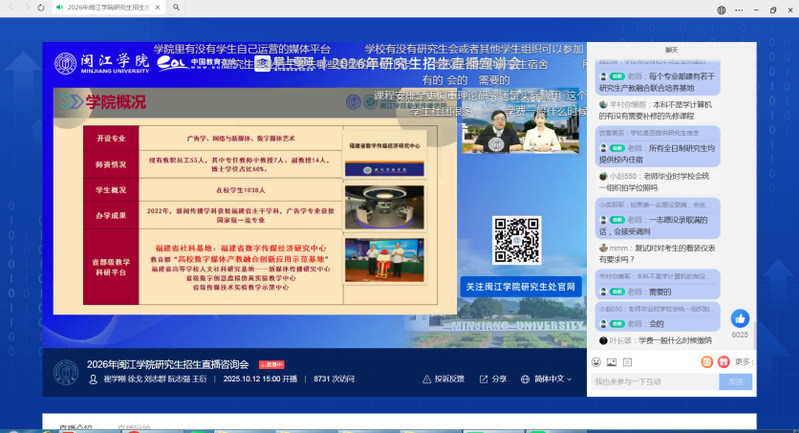
Task: Click the orange gift icon above chat input
Action: 707,362
